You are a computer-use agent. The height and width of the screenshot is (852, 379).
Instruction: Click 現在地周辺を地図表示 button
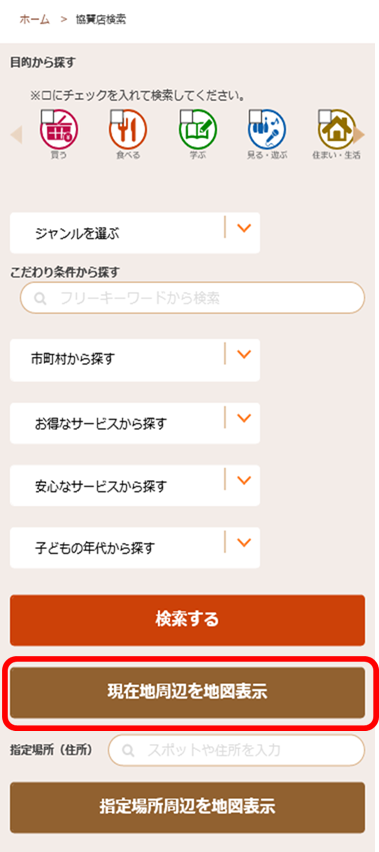(187, 693)
